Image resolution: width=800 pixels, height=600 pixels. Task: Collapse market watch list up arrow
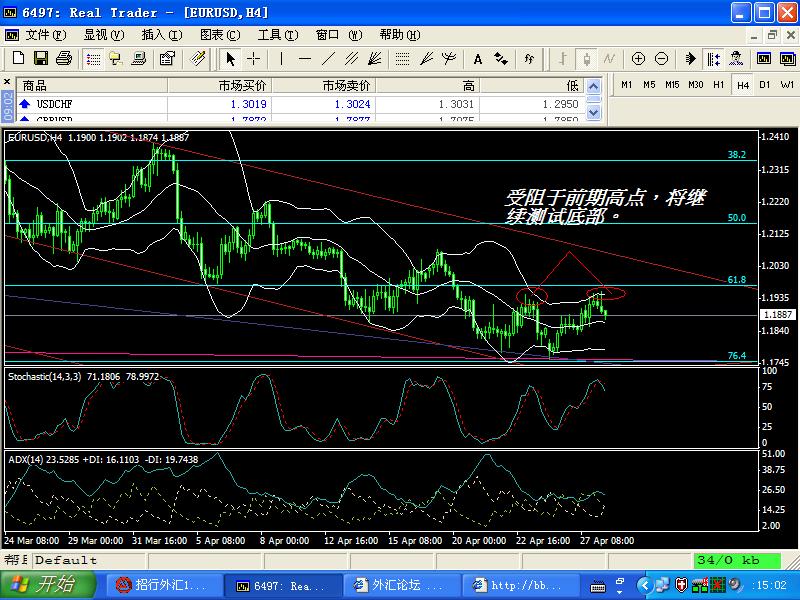pyautogui.click(x=593, y=86)
